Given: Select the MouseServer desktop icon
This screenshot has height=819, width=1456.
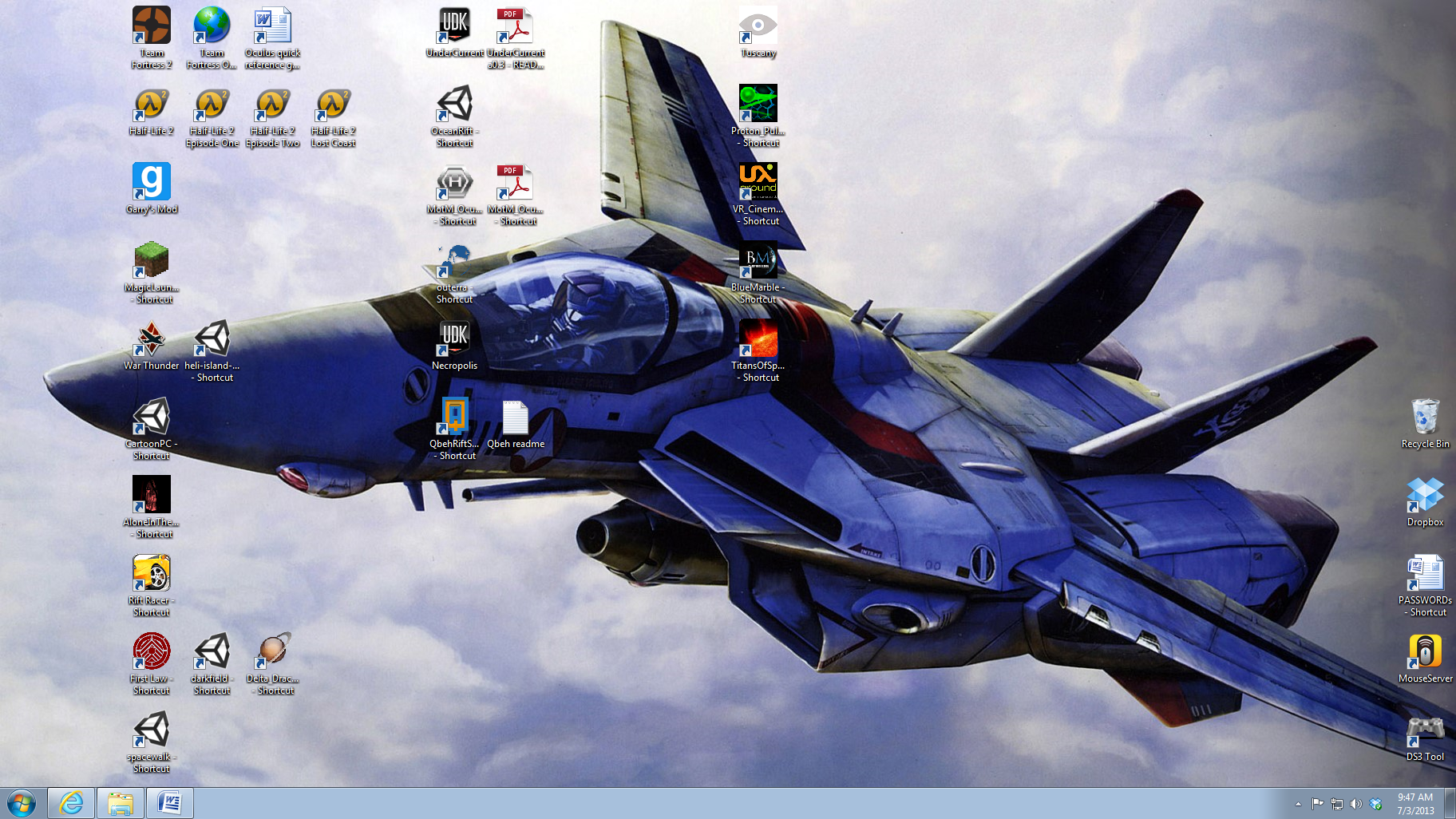Looking at the screenshot, I should [x=1425, y=652].
